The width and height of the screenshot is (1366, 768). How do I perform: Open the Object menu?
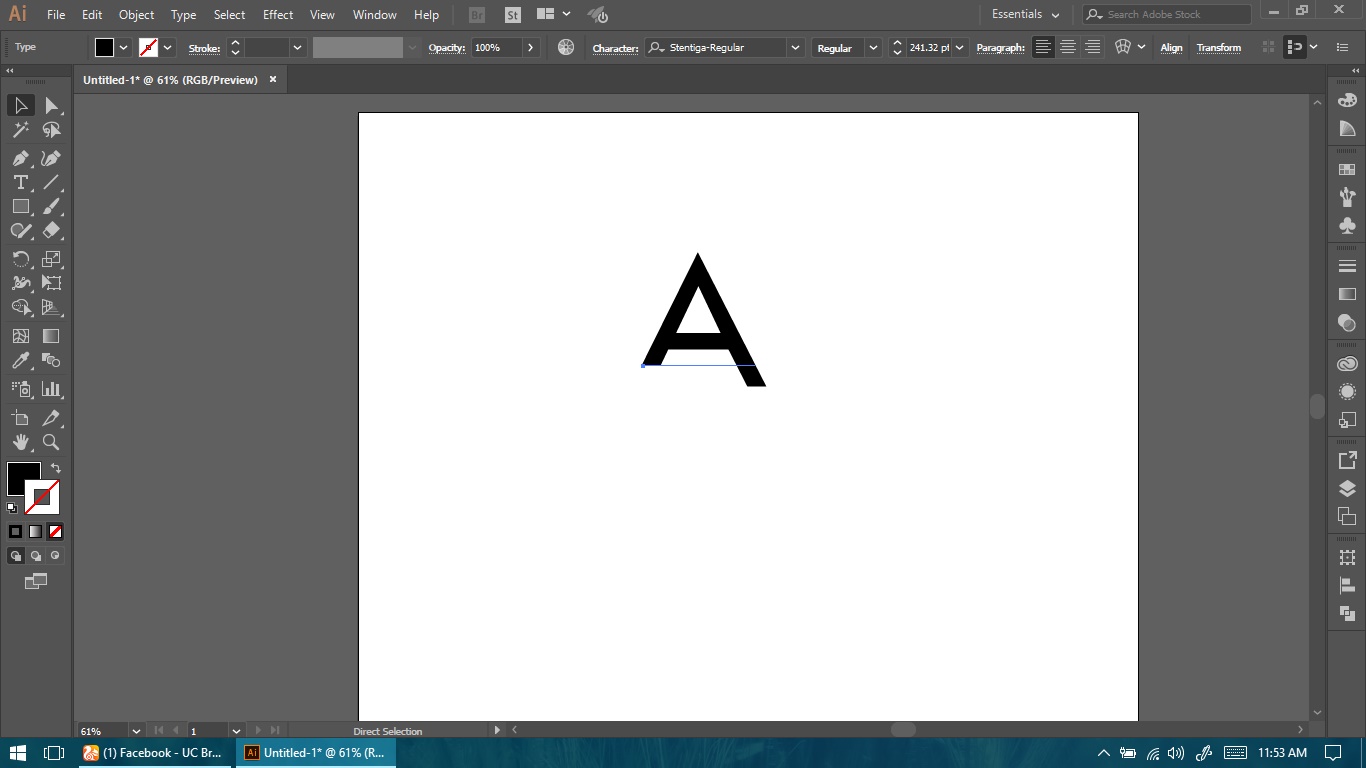click(136, 15)
